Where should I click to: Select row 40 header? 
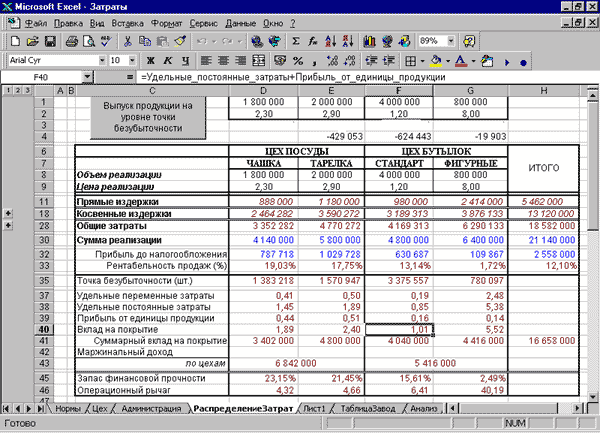pos(44,329)
